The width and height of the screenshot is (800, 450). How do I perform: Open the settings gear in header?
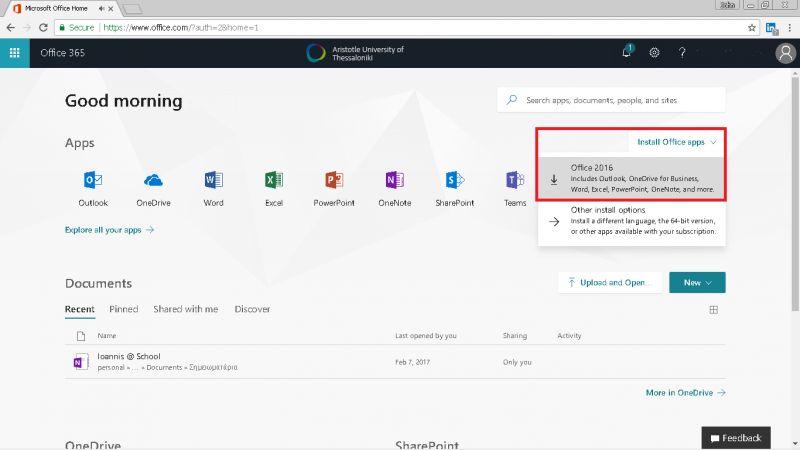coord(654,53)
